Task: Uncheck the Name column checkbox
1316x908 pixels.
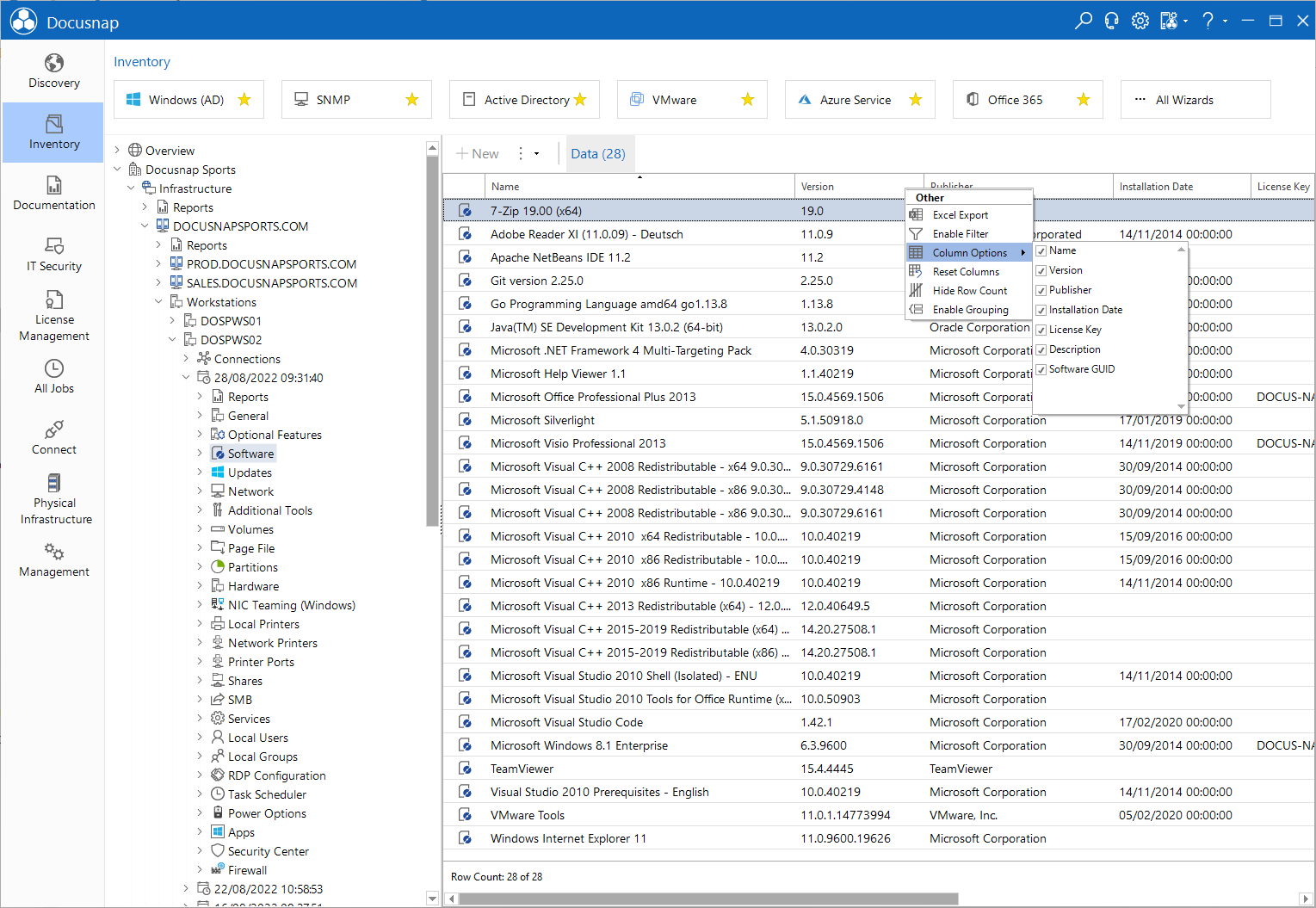Action: pos(1041,251)
